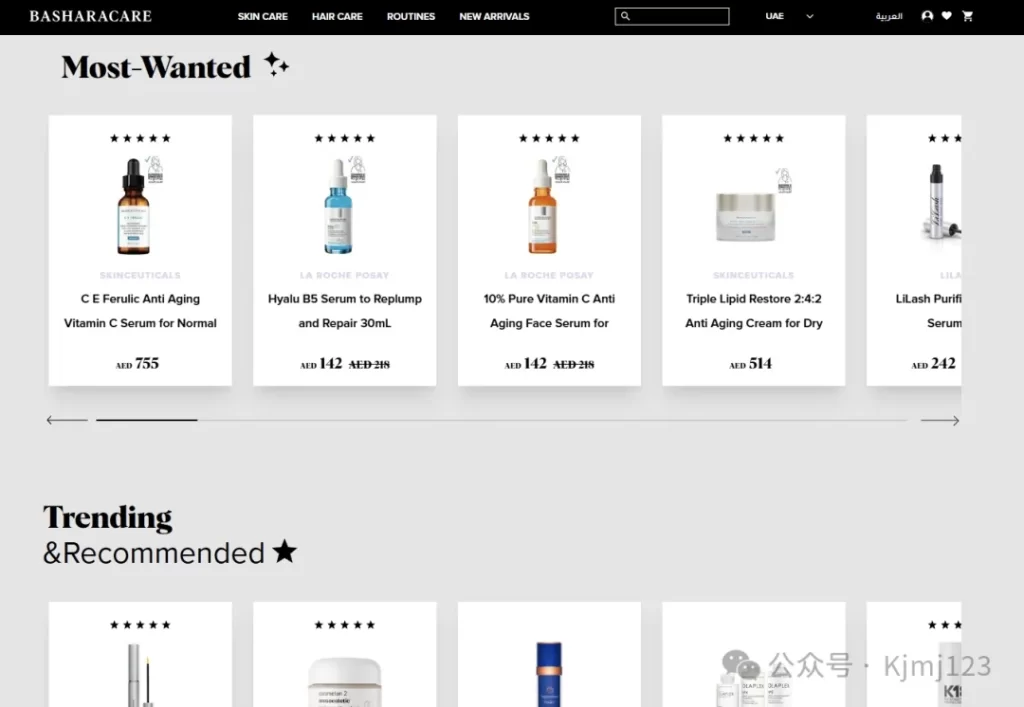Open the blue bottle product image under Trending
Viewport: 1024px width, 707px height.
tap(549, 674)
